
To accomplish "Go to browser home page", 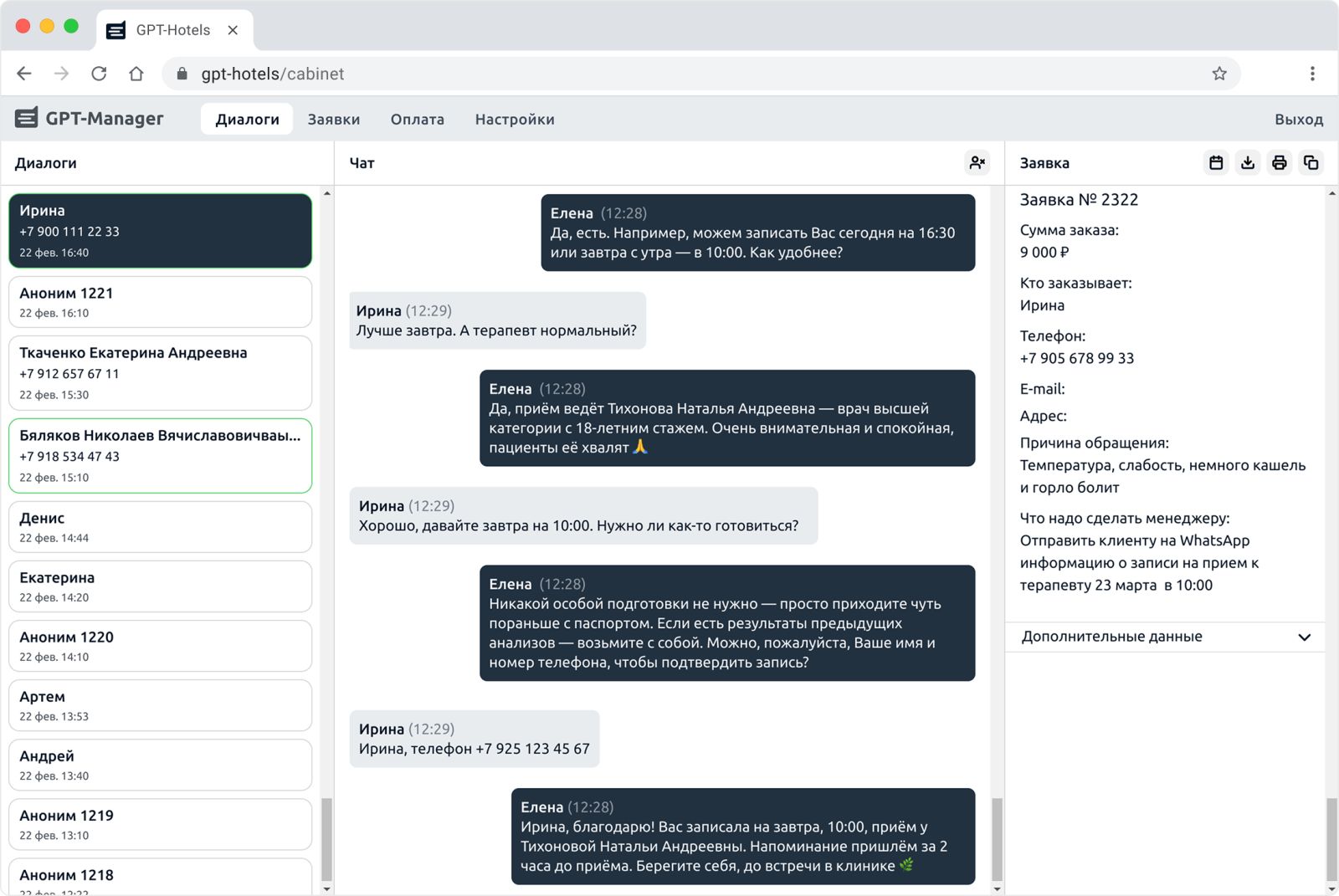I will tap(136, 74).
